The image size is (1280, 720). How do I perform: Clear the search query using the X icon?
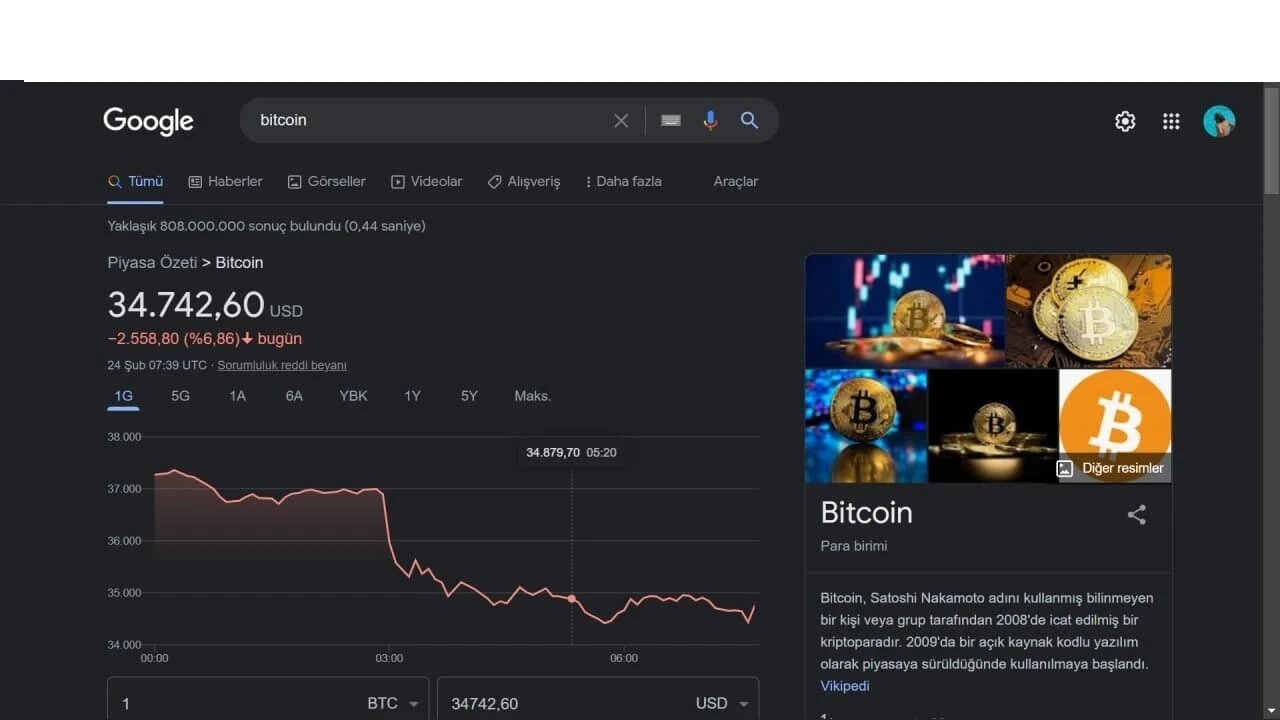click(620, 120)
